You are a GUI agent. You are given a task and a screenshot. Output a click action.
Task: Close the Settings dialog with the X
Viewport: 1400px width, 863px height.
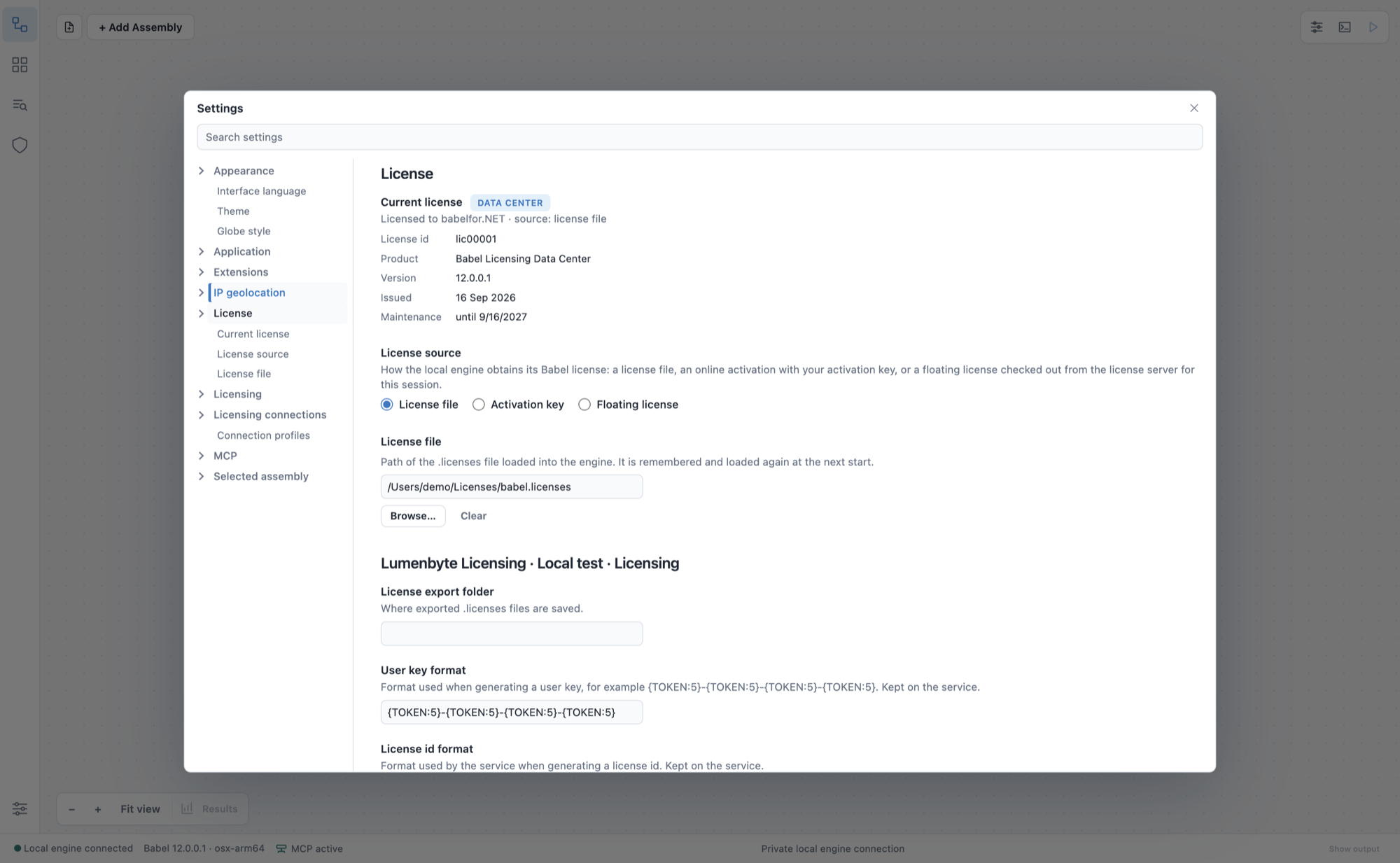pyautogui.click(x=1194, y=108)
